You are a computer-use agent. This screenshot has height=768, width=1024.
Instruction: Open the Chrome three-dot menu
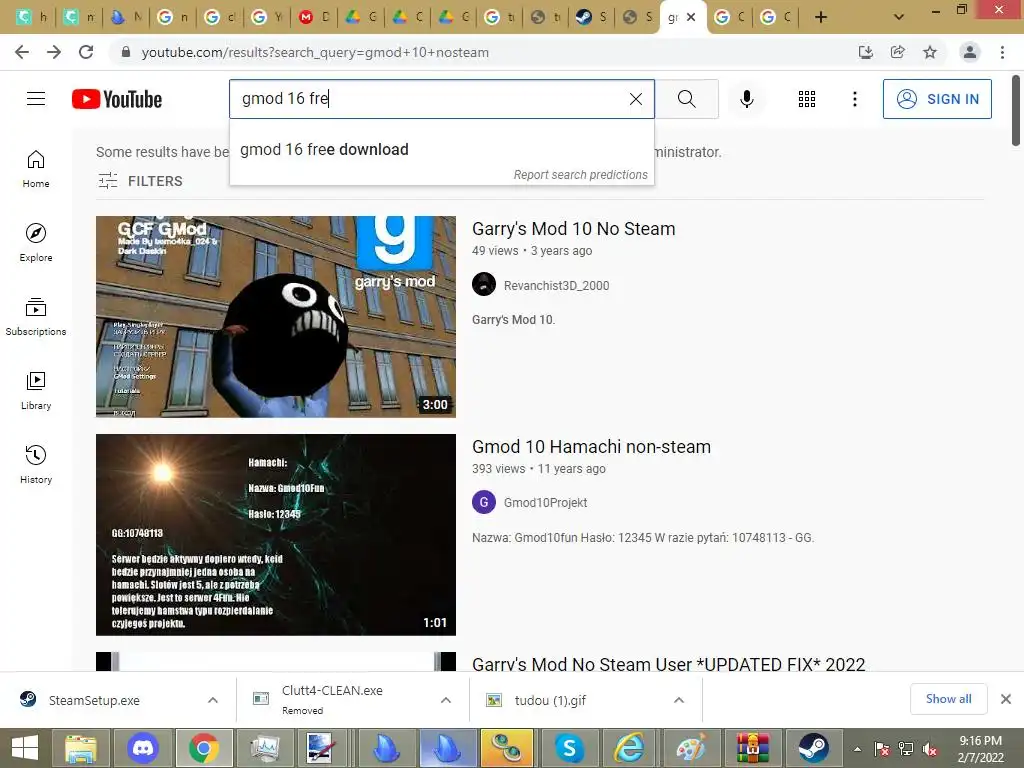pos(1002,52)
